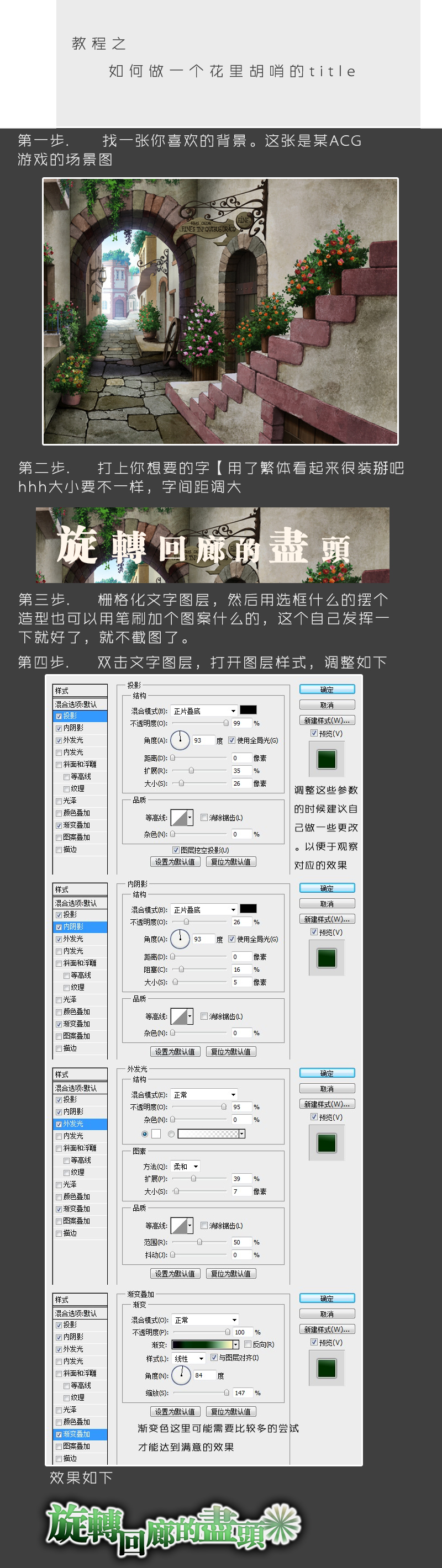The width and height of the screenshot is (442, 1568).
Task: Click 取消 button in 内阴影 dialog
Action: coord(327,904)
